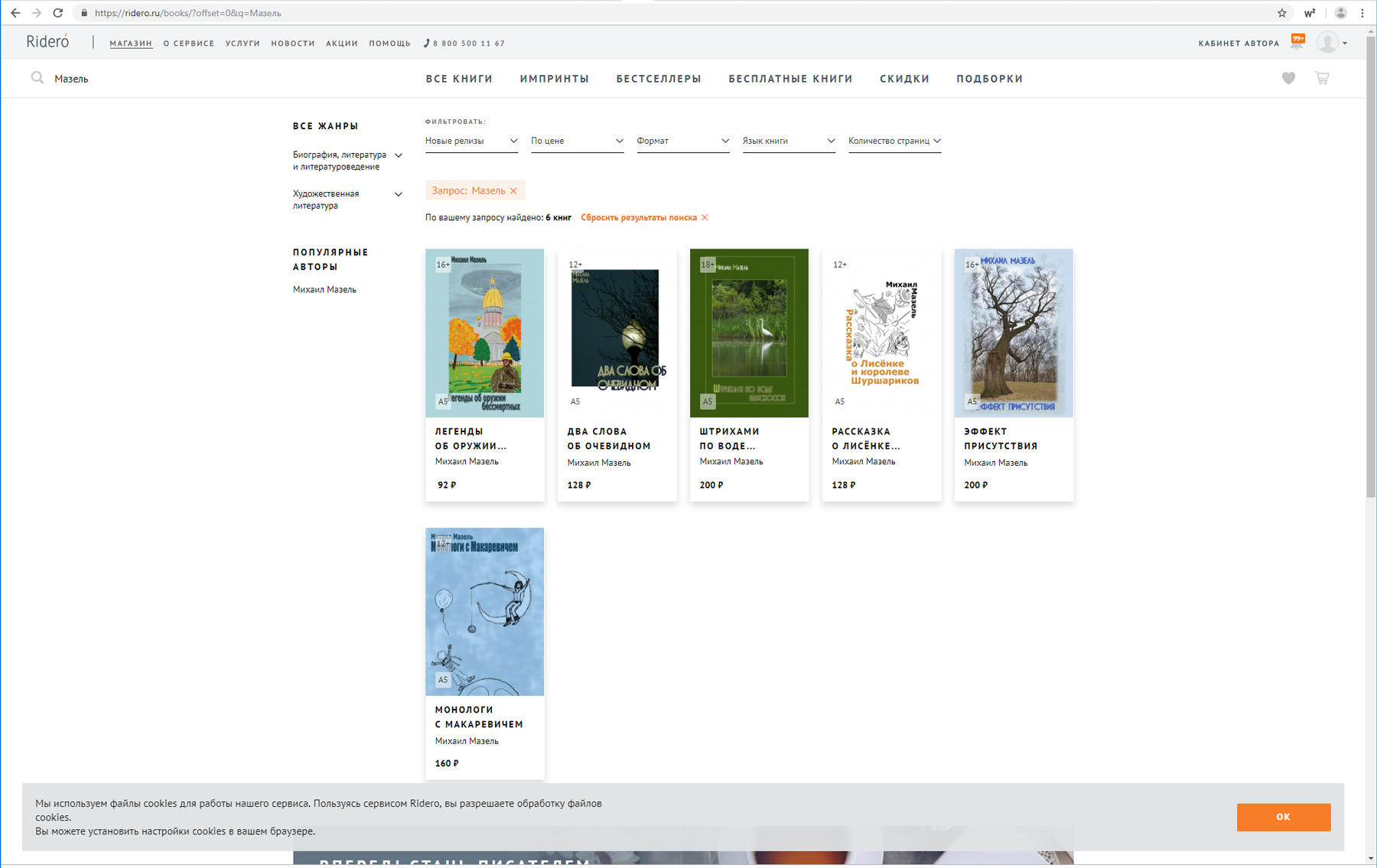Expand the 'Художественная литература' genre

point(398,195)
